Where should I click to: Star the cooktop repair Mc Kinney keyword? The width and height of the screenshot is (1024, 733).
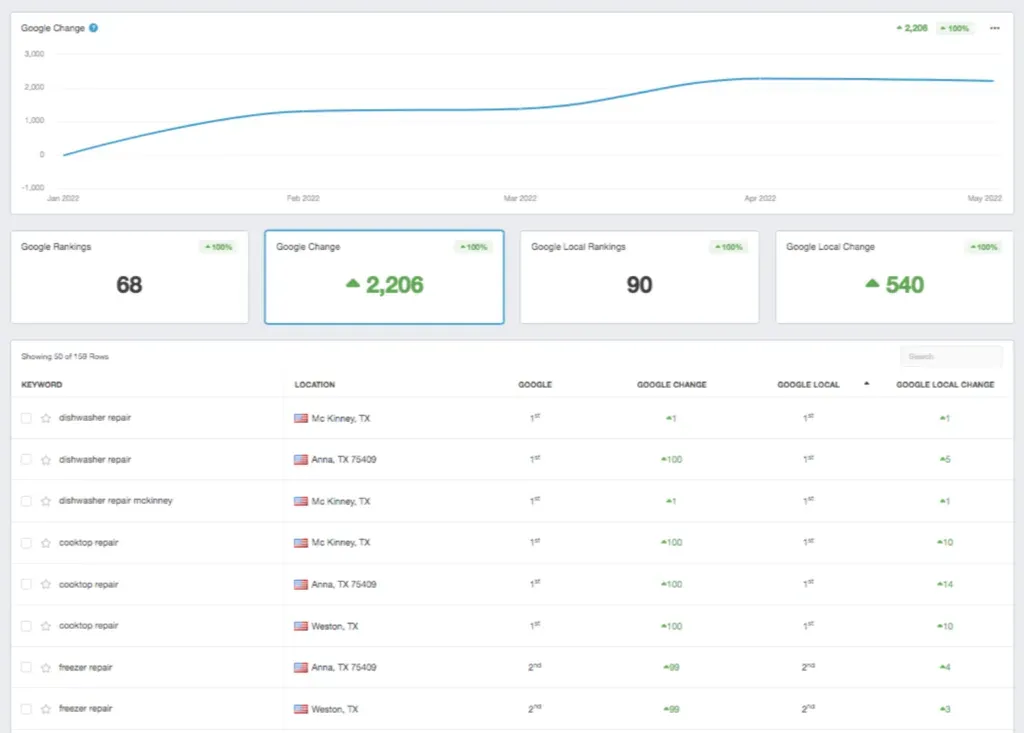tap(45, 543)
